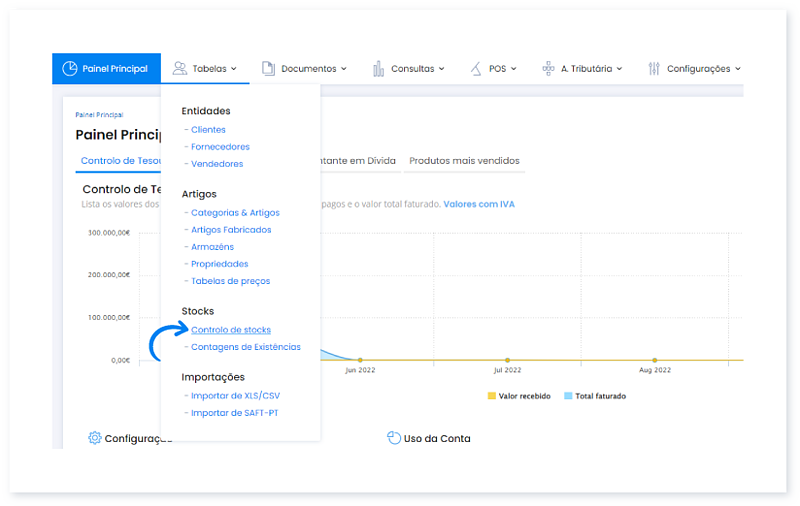Click the Configurações sliders icon in navbar

point(654,68)
